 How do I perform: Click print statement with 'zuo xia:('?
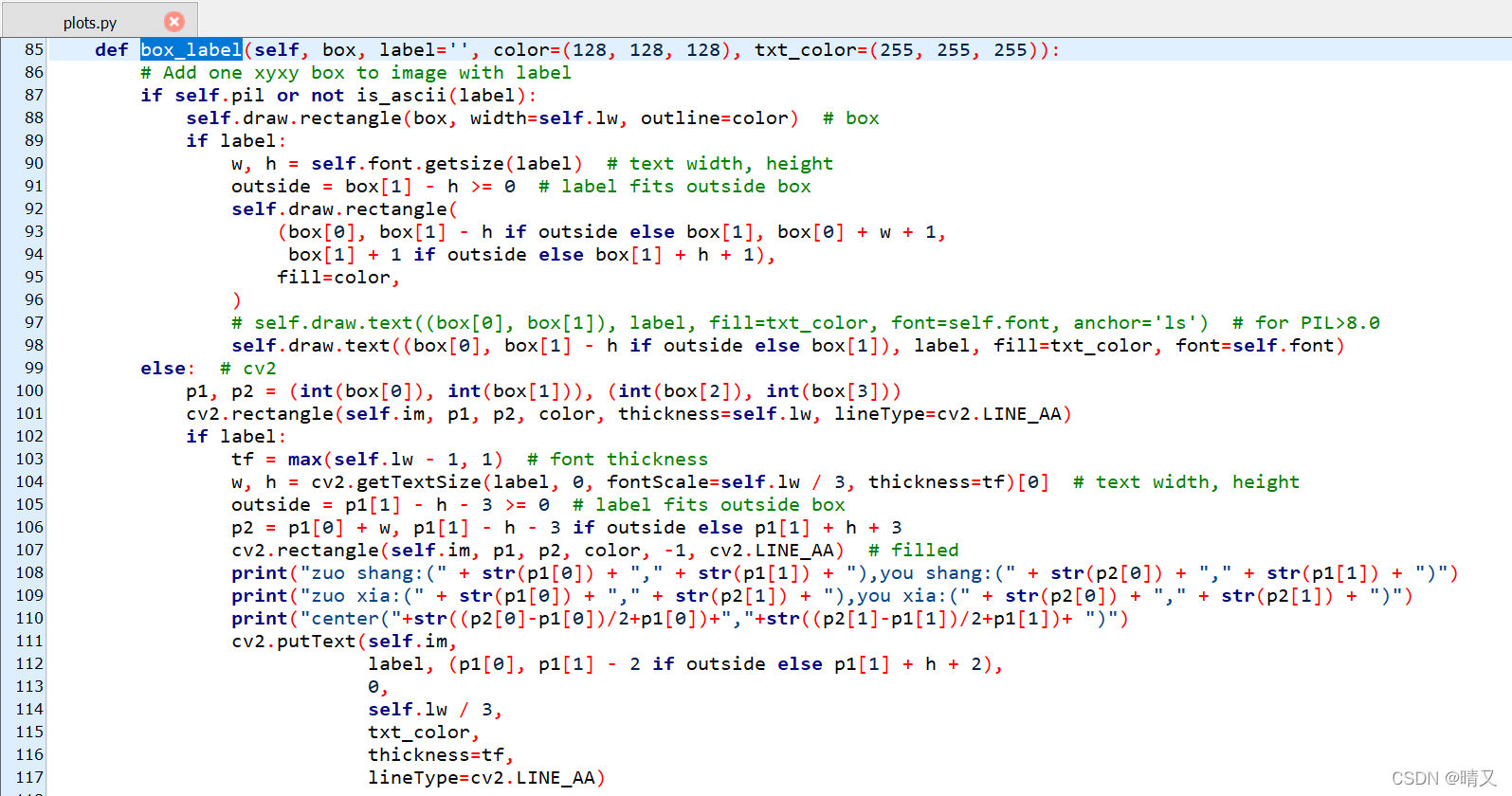(x=822, y=596)
